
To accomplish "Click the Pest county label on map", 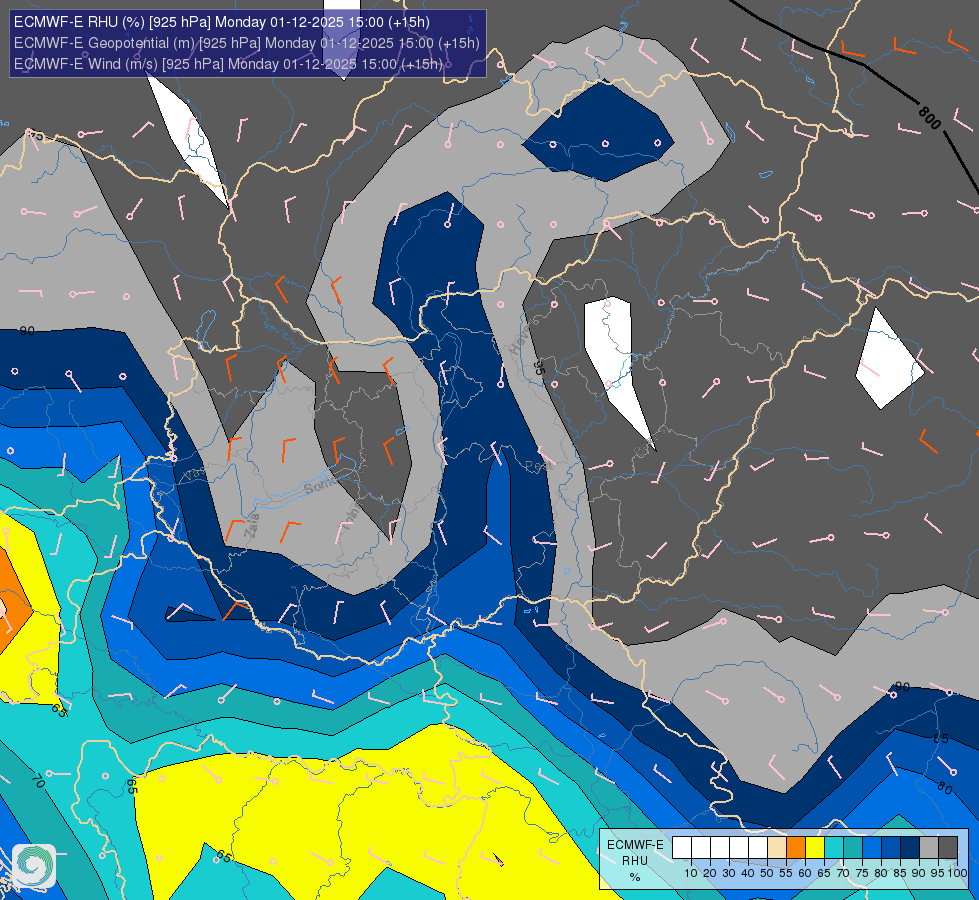I will pyautogui.click(x=539, y=467).
